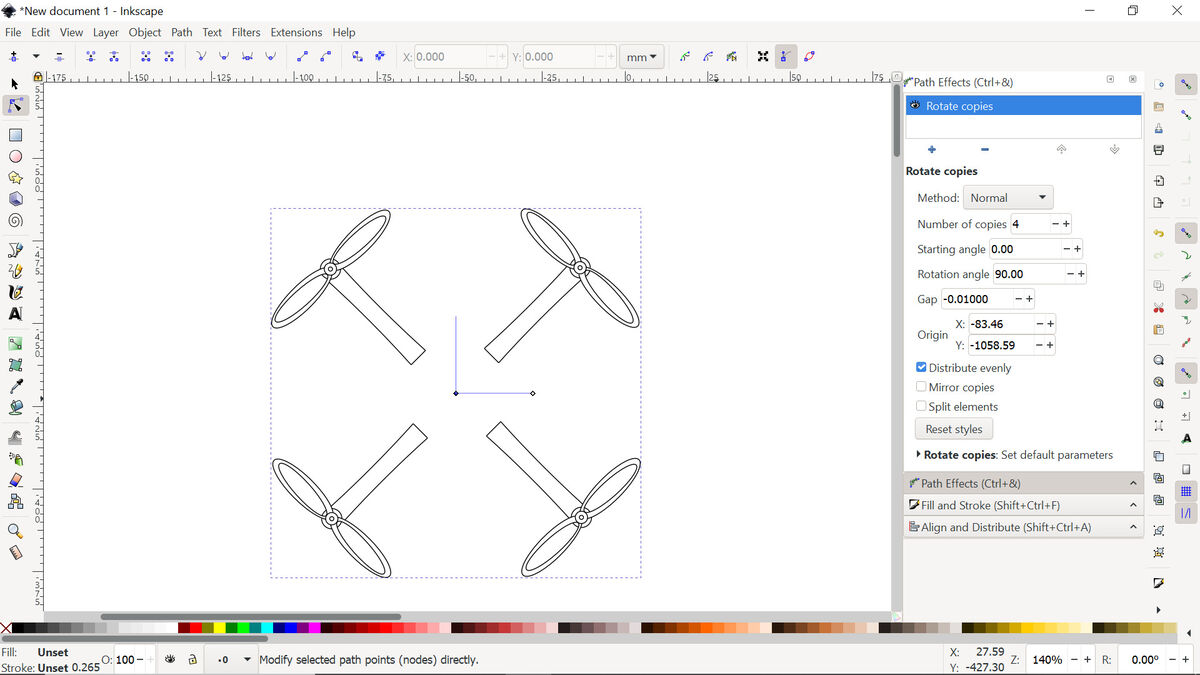
Task: Select the Spray tool
Action: [x=15, y=459]
